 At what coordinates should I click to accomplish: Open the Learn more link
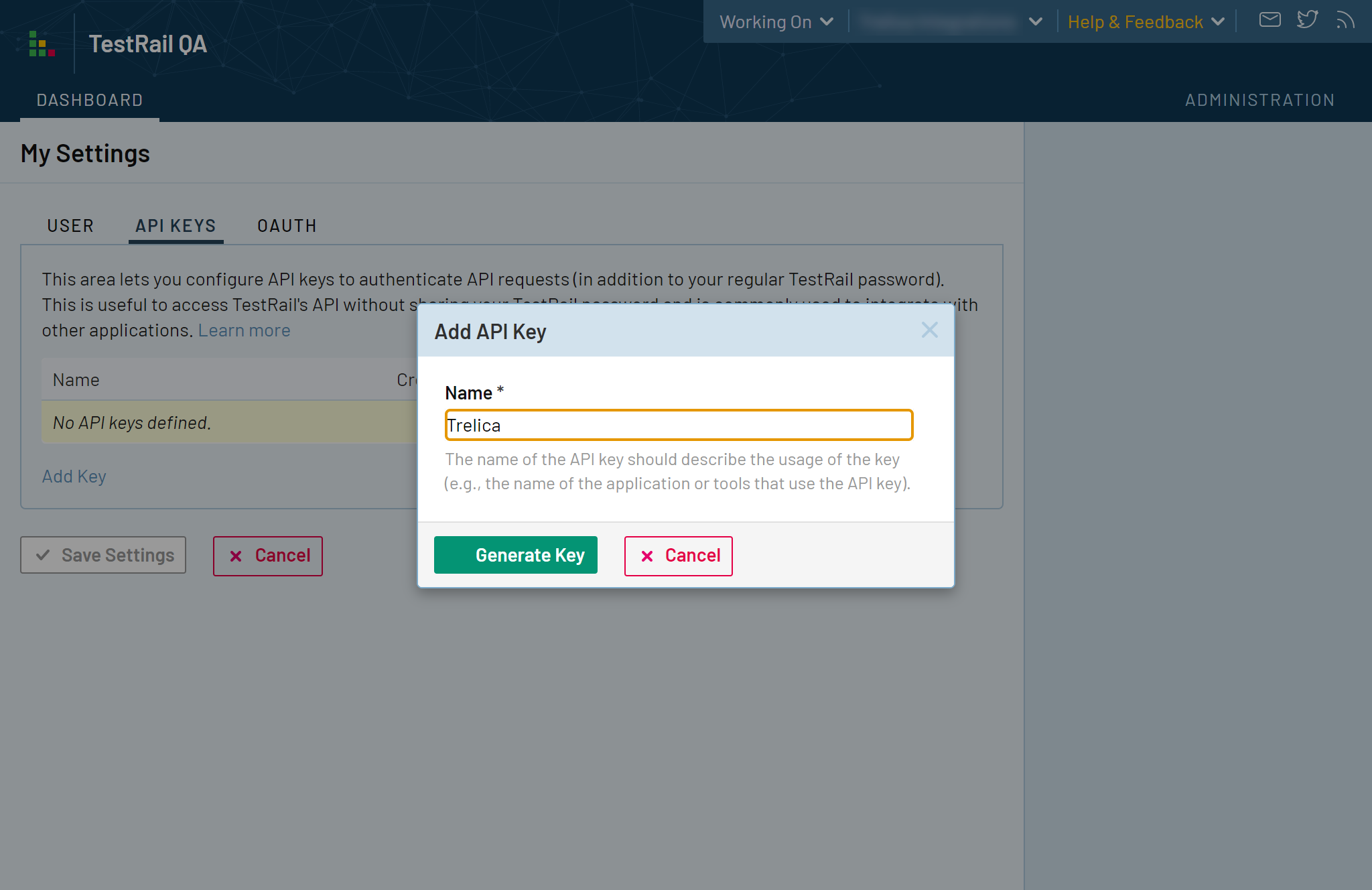(244, 330)
